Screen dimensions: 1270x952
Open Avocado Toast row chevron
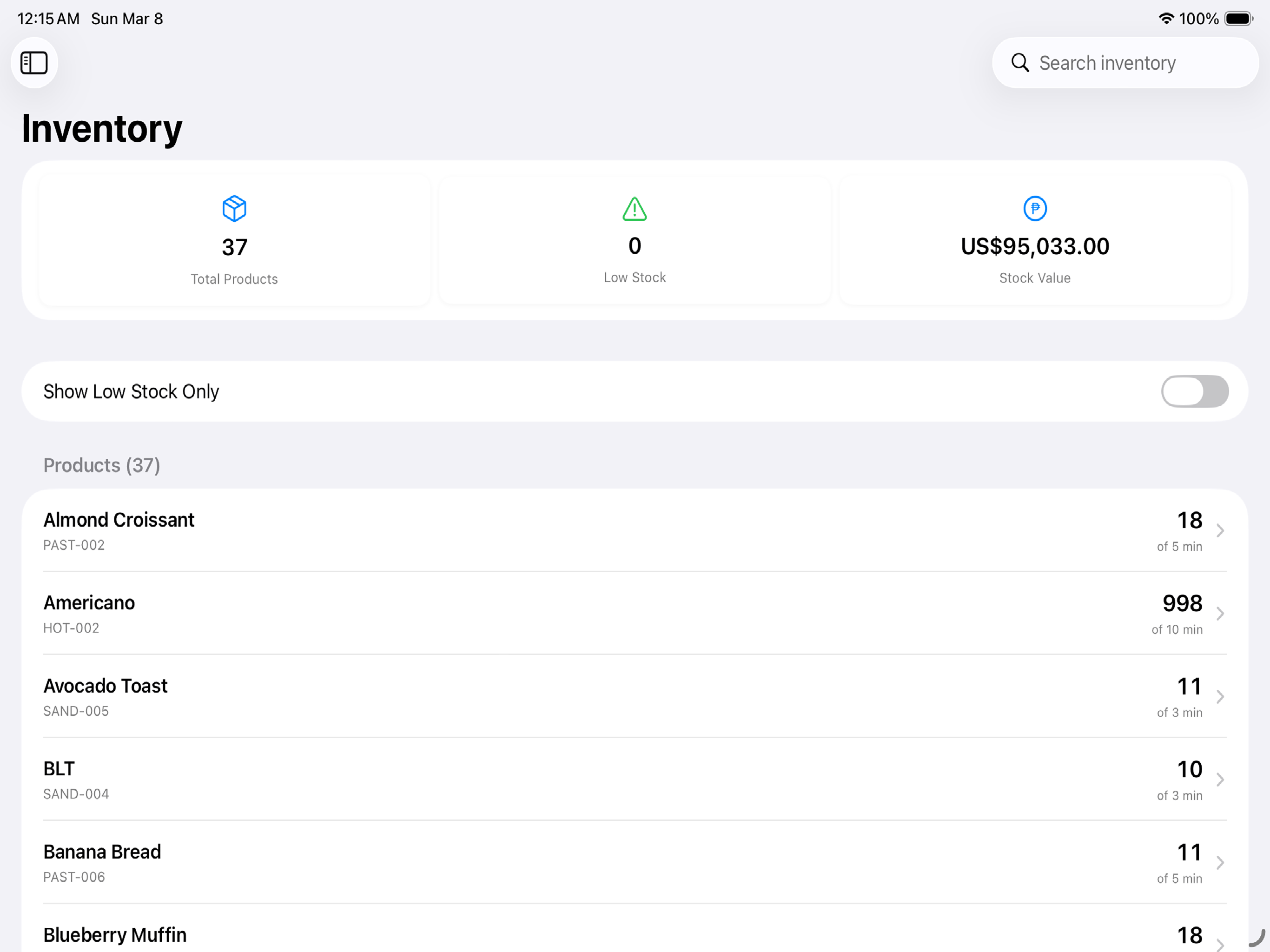click(x=1220, y=696)
